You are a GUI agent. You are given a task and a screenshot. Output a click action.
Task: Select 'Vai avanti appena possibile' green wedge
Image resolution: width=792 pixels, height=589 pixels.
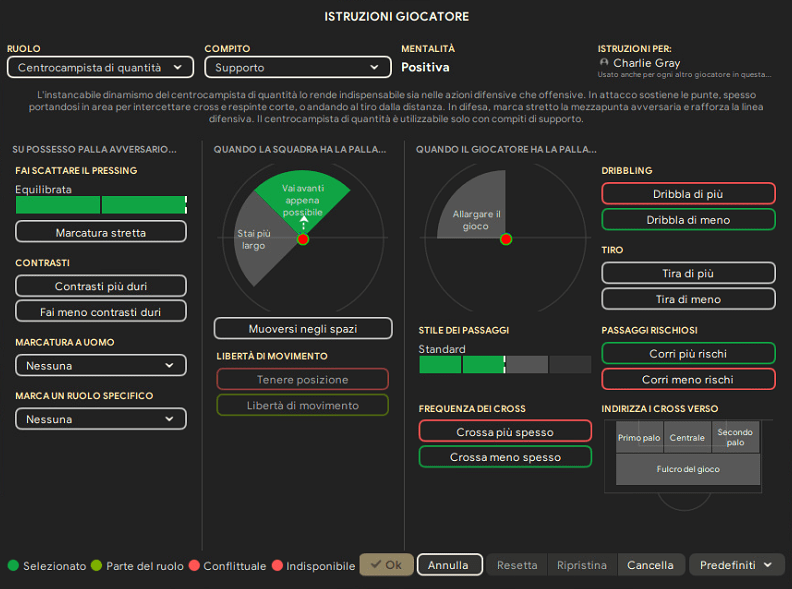tap(302, 197)
